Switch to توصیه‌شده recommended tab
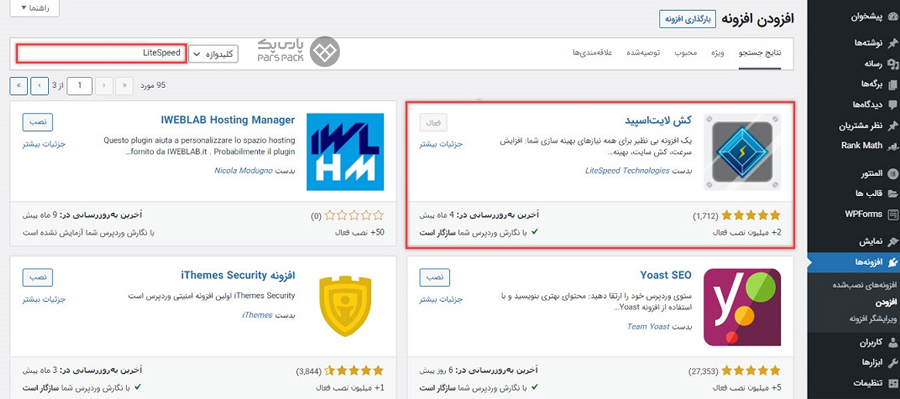The height and width of the screenshot is (399, 900). point(642,53)
